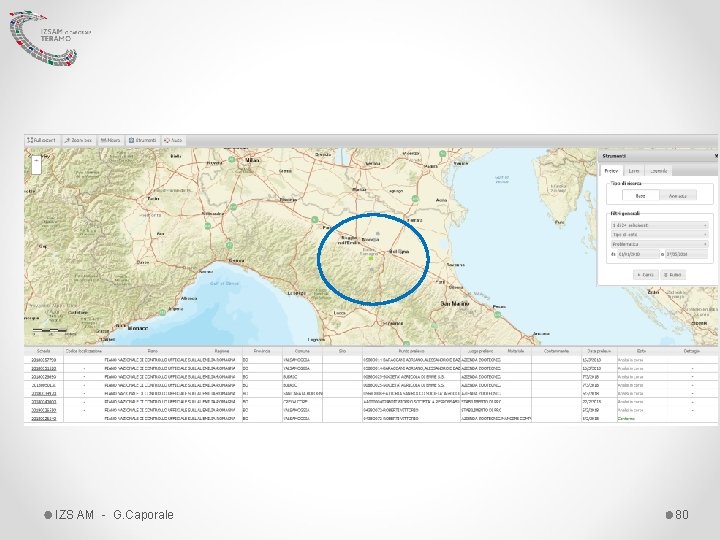Select Base search type
This screenshot has height=540, width=720.
coord(640,196)
